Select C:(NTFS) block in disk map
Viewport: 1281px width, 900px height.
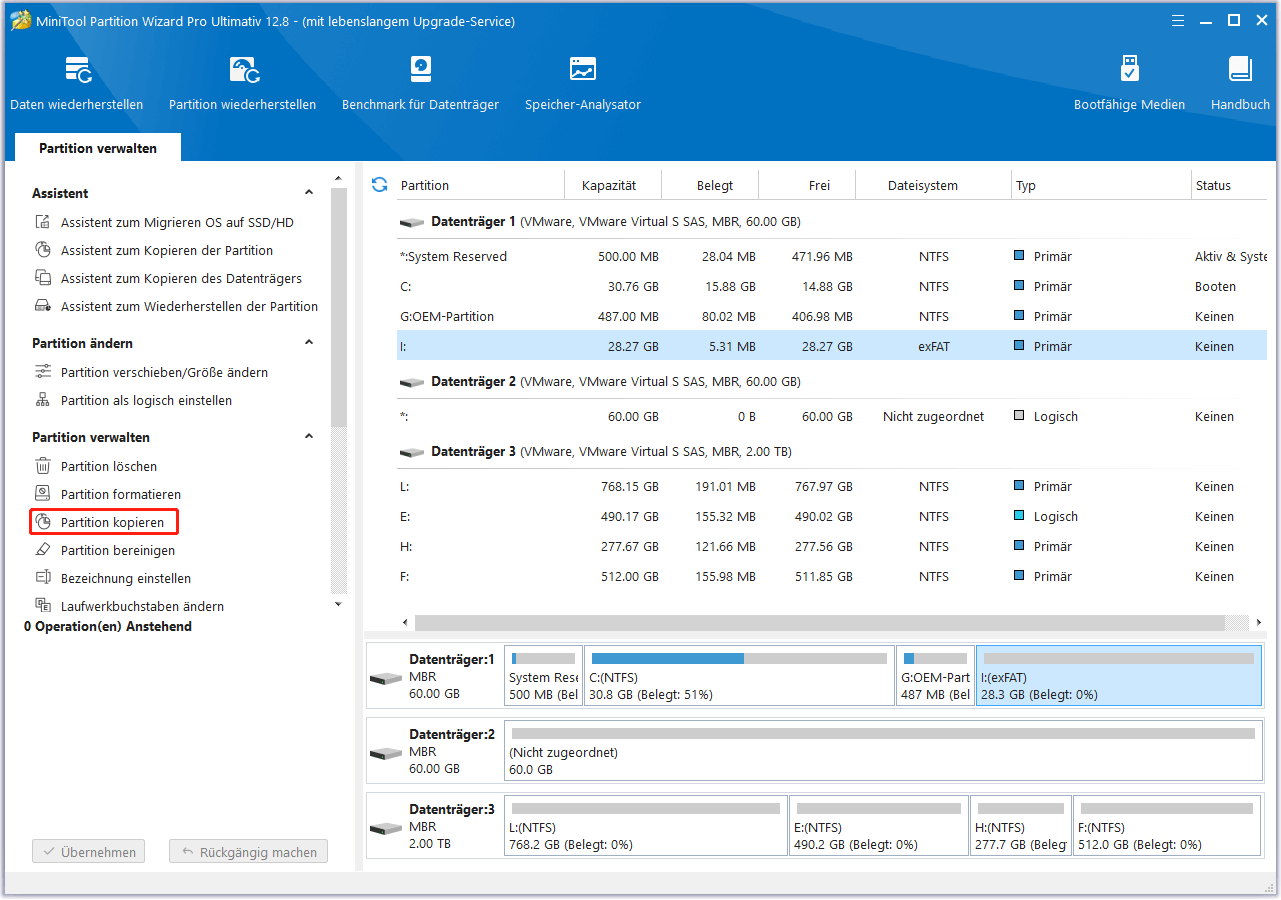pos(739,676)
